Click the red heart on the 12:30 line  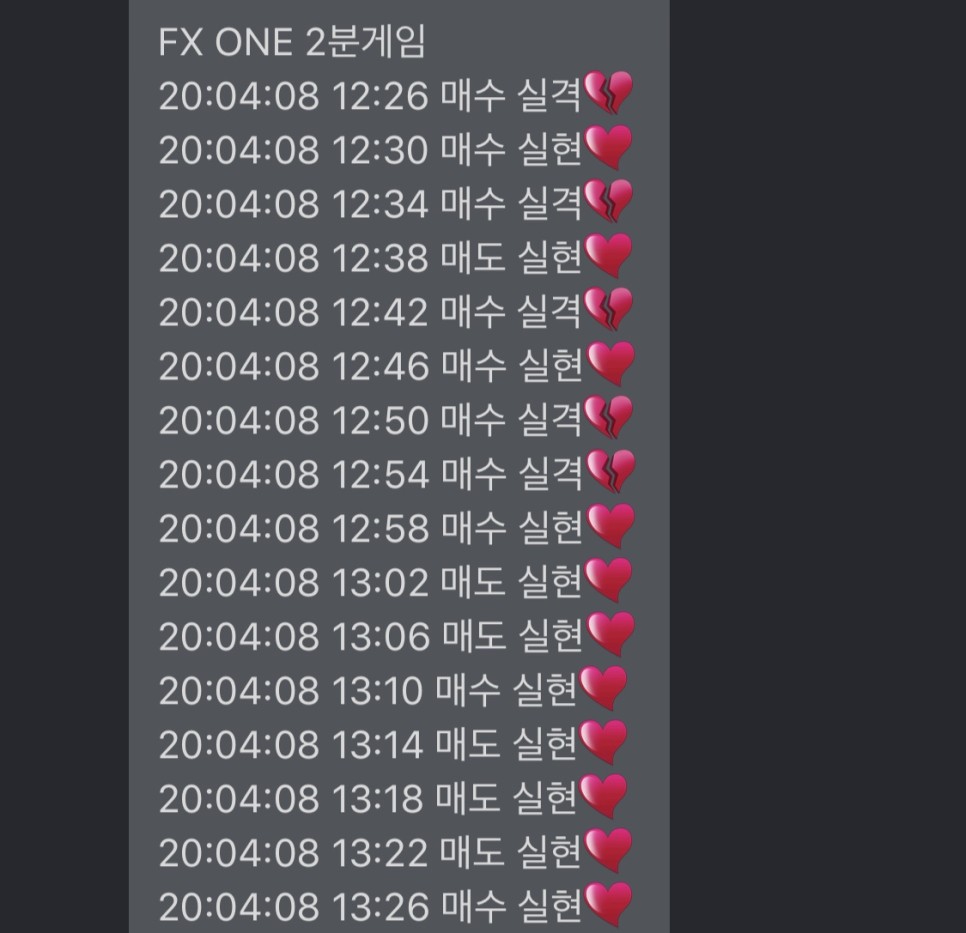coord(608,147)
